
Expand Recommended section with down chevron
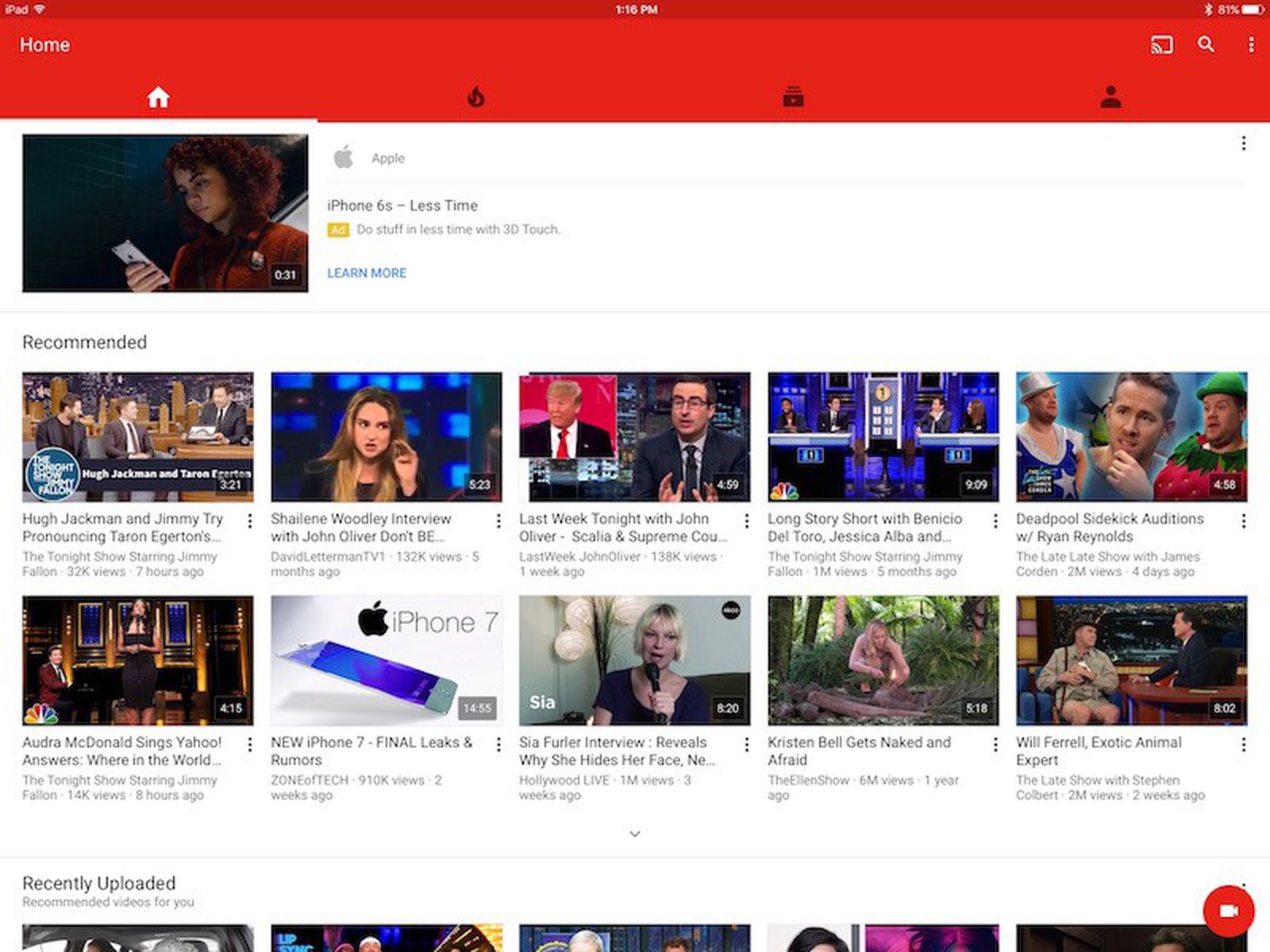point(635,834)
